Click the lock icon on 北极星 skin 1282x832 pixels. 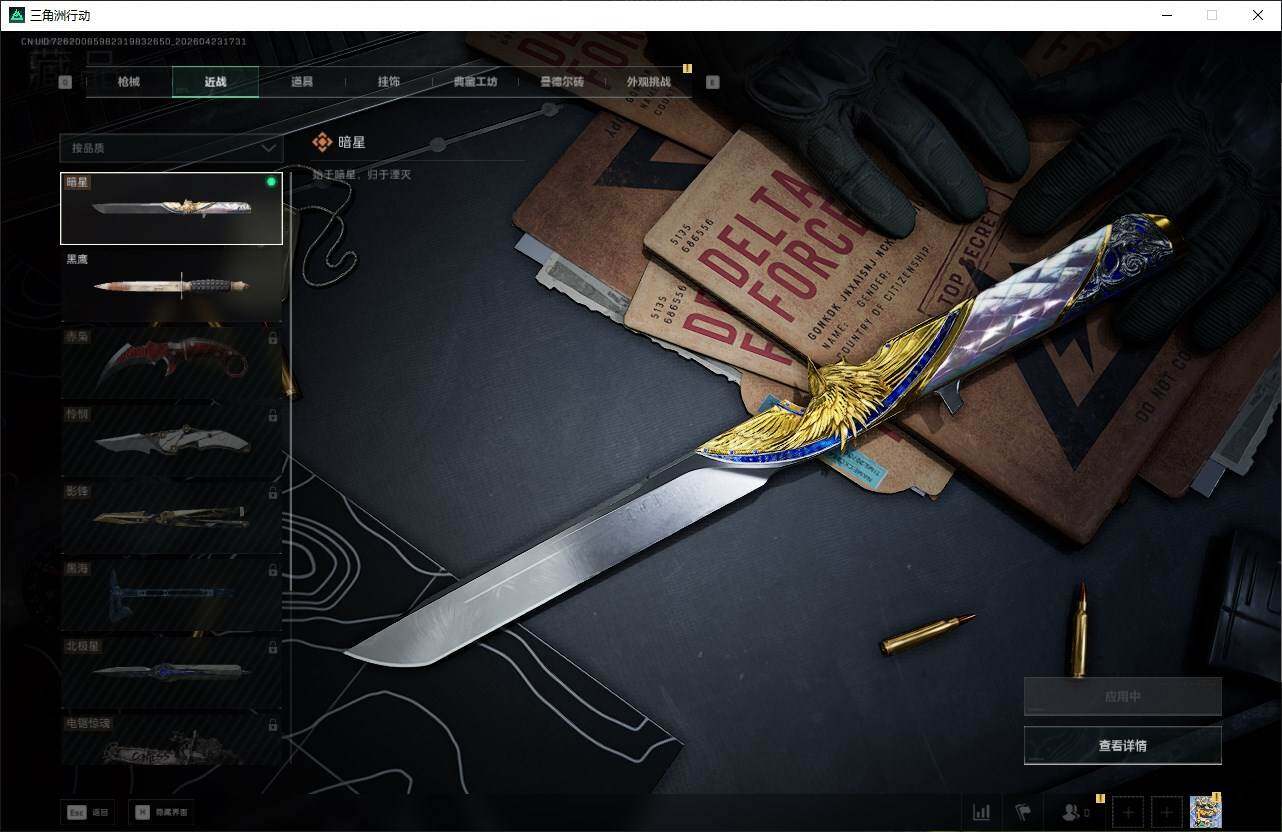click(x=273, y=647)
